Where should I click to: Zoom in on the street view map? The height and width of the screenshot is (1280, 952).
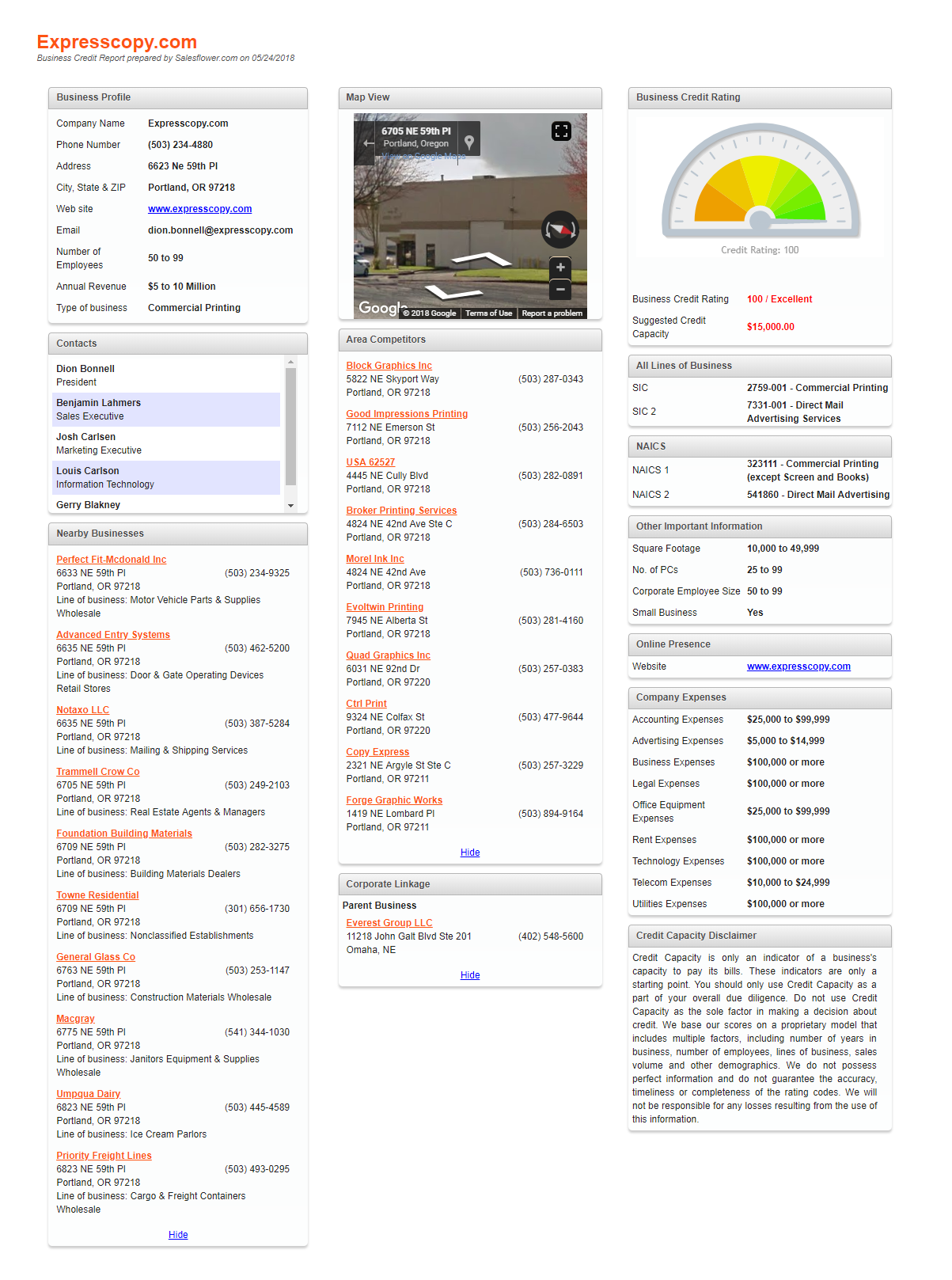click(x=560, y=268)
